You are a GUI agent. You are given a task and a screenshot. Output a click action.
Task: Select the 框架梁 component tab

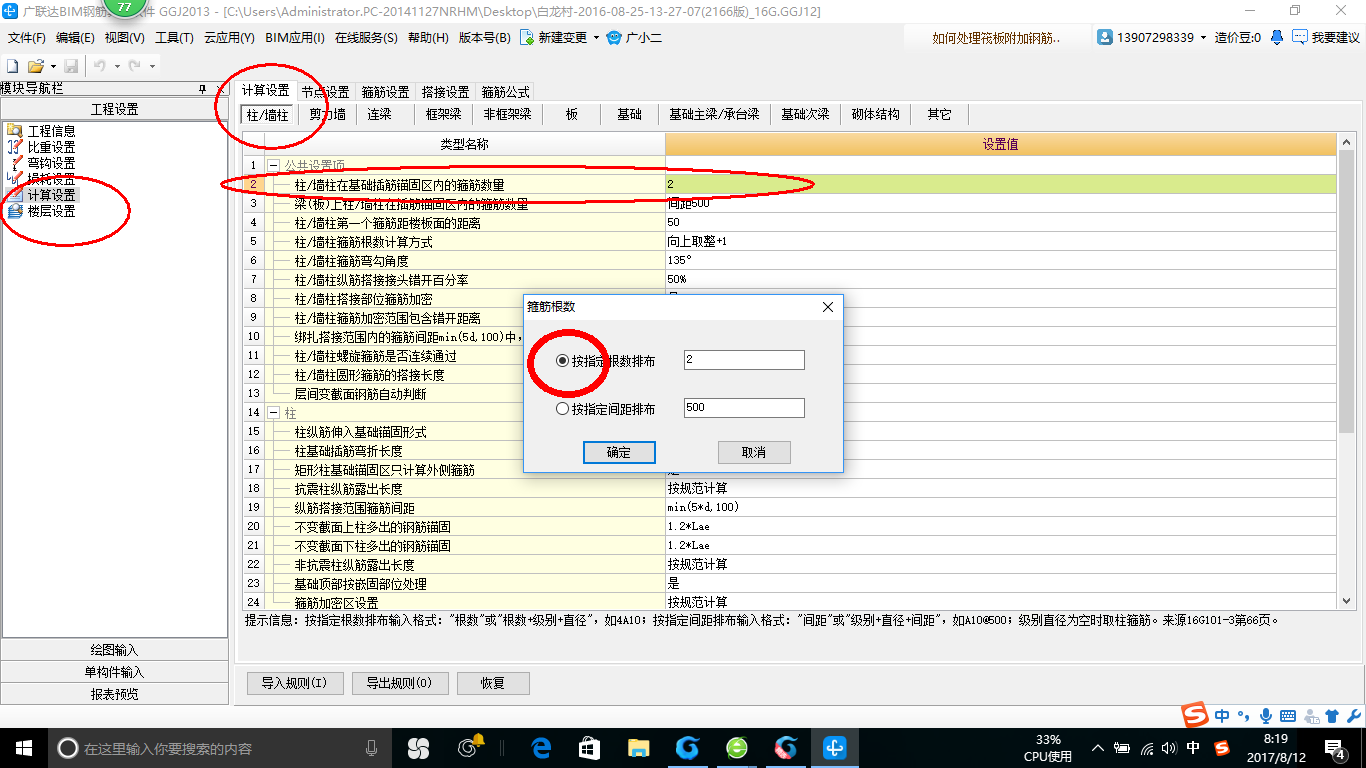pyautogui.click(x=443, y=114)
